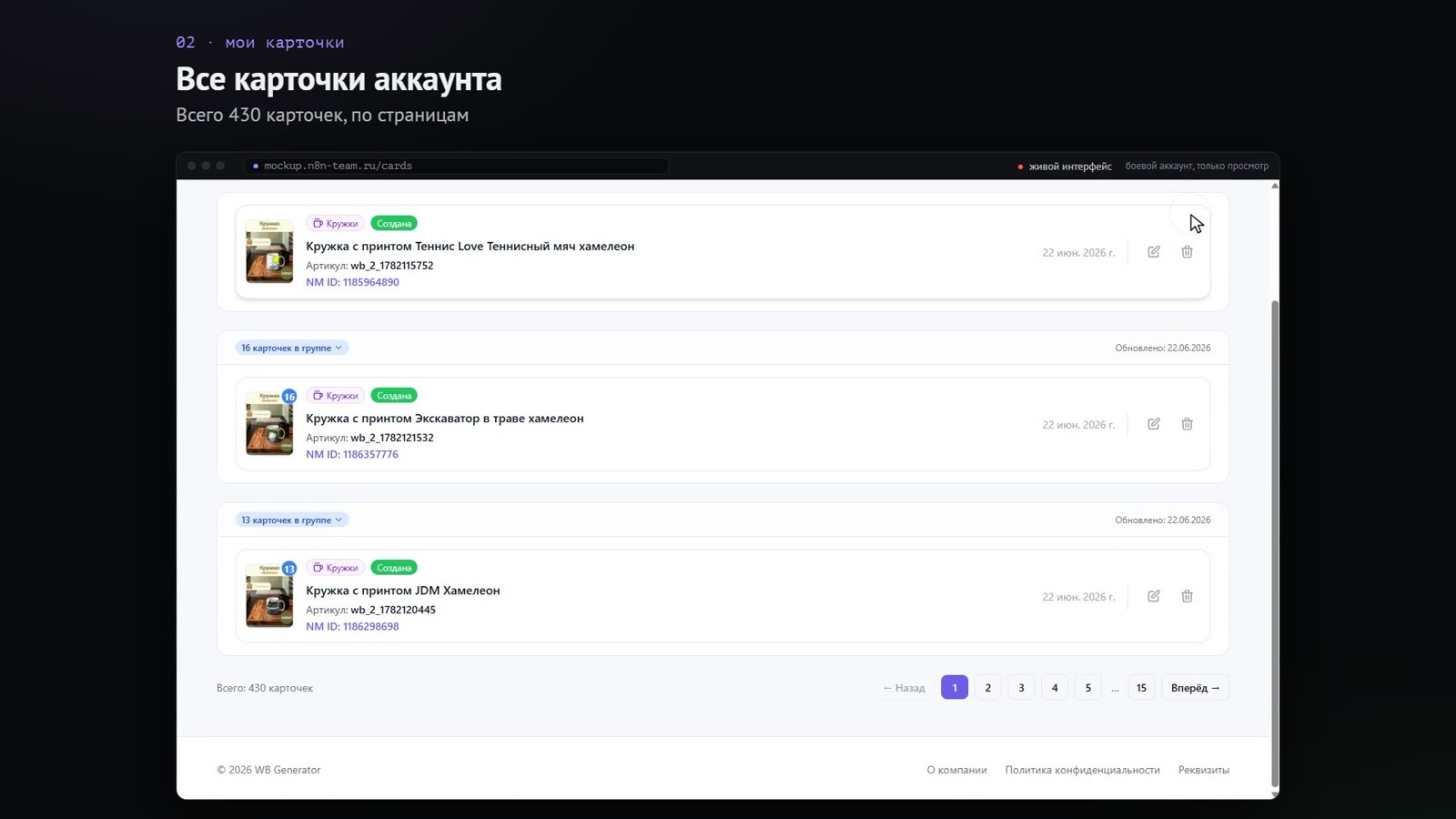Go to page 5
Screen dimensions: 1456x819
pyautogui.click(x=1088, y=687)
